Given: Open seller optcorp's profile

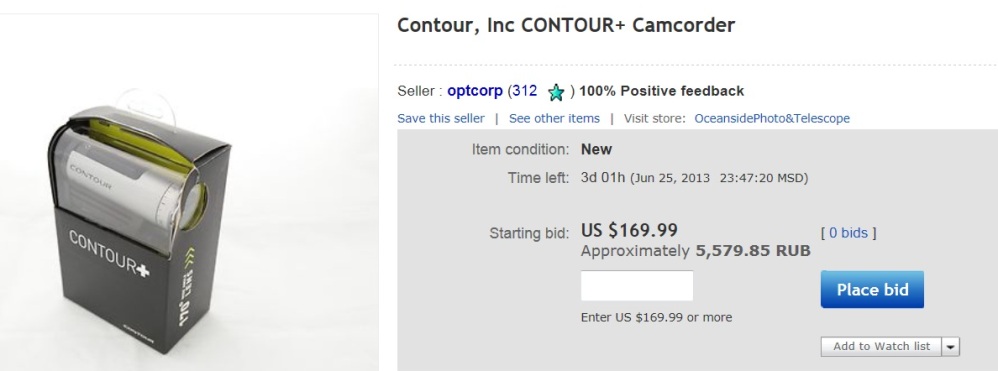Looking at the screenshot, I should [475, 91].
